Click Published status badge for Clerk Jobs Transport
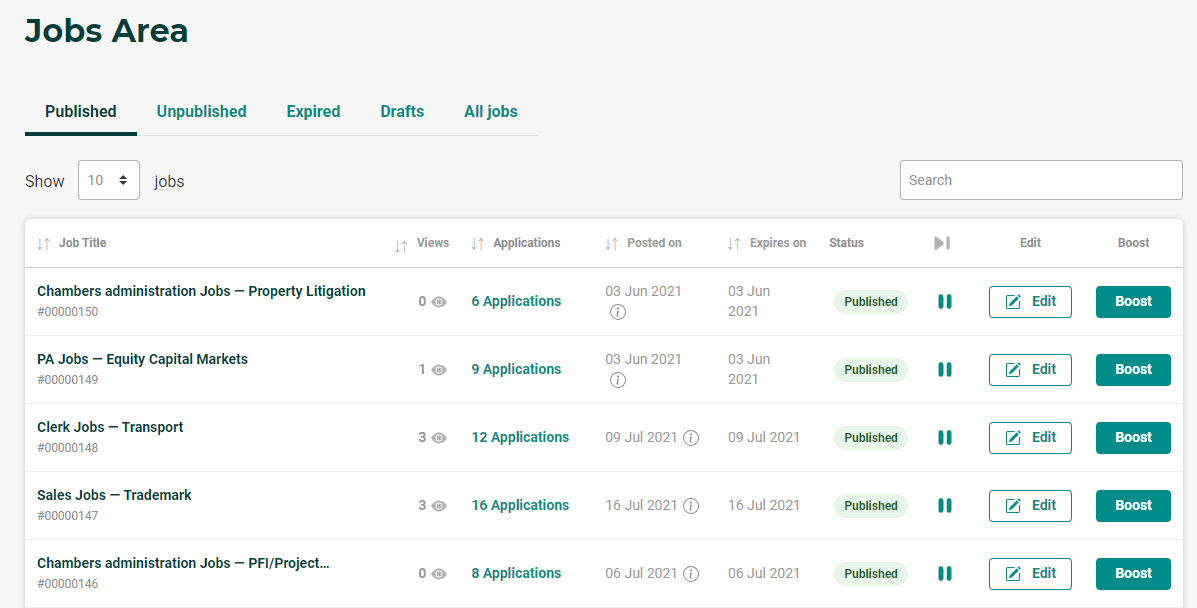 click(x=870, y=438)
